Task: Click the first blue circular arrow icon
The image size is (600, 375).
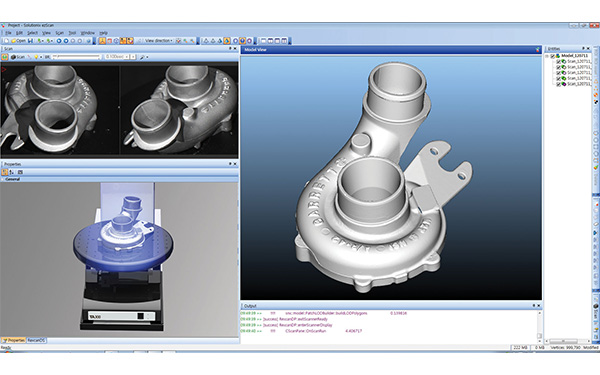Action: 59,41
